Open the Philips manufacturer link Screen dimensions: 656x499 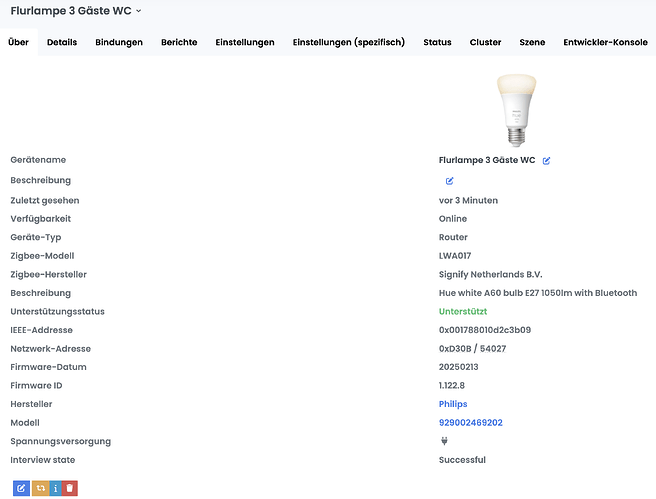pos(453,404)
